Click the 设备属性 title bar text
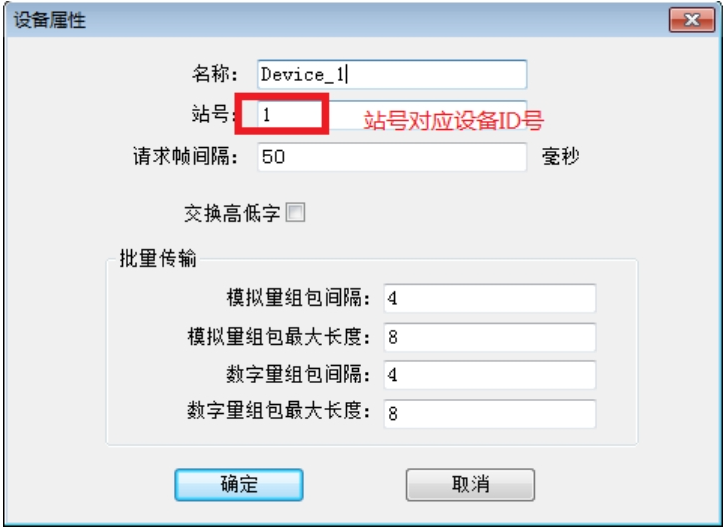 [x=49, y=21]
